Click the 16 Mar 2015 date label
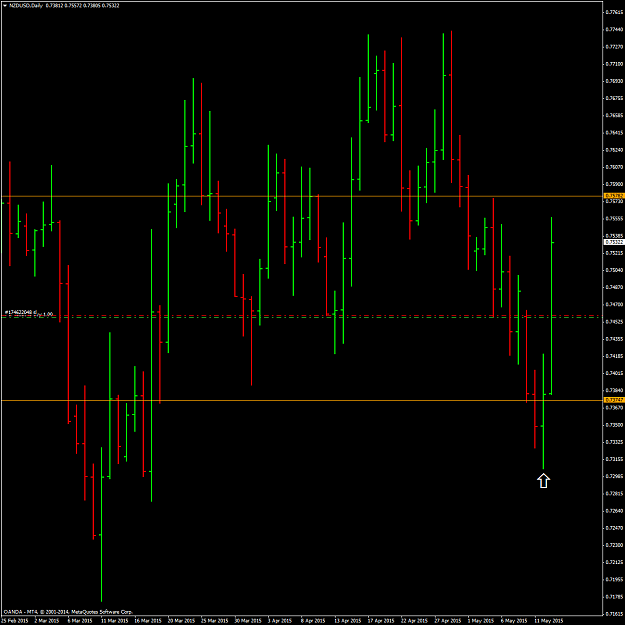625x625 pixels. point(148,621)
